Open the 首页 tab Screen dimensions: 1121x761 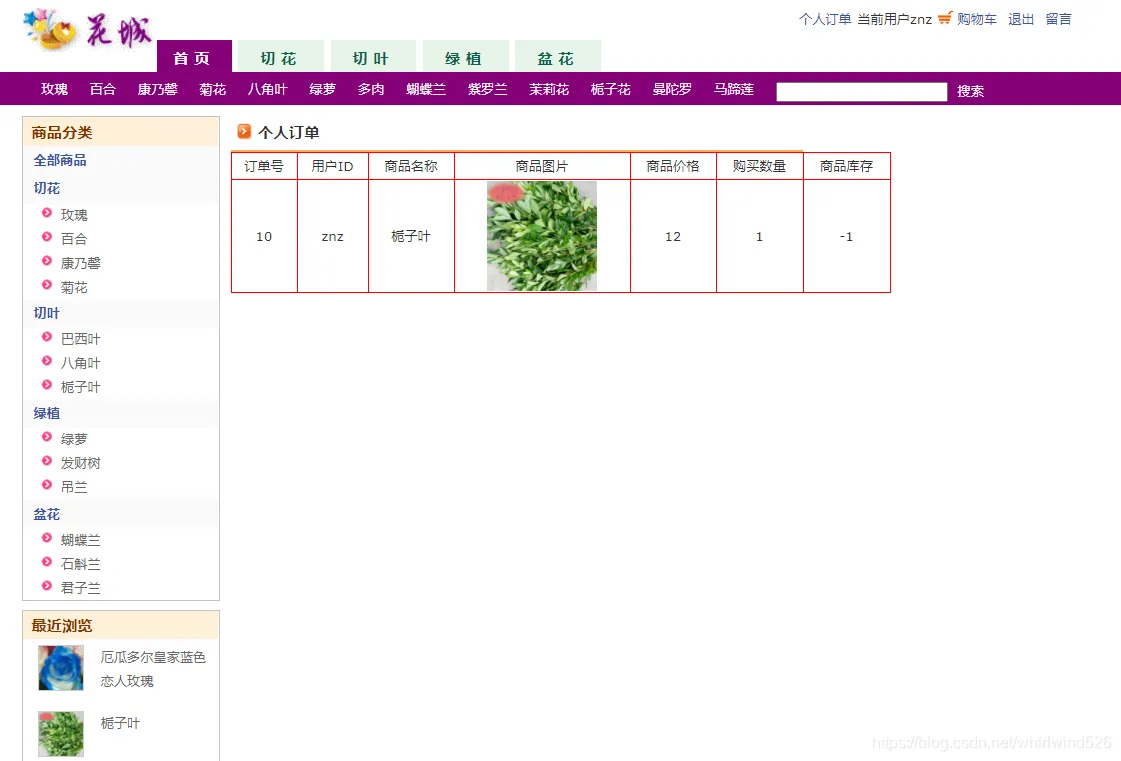[194, 57]
